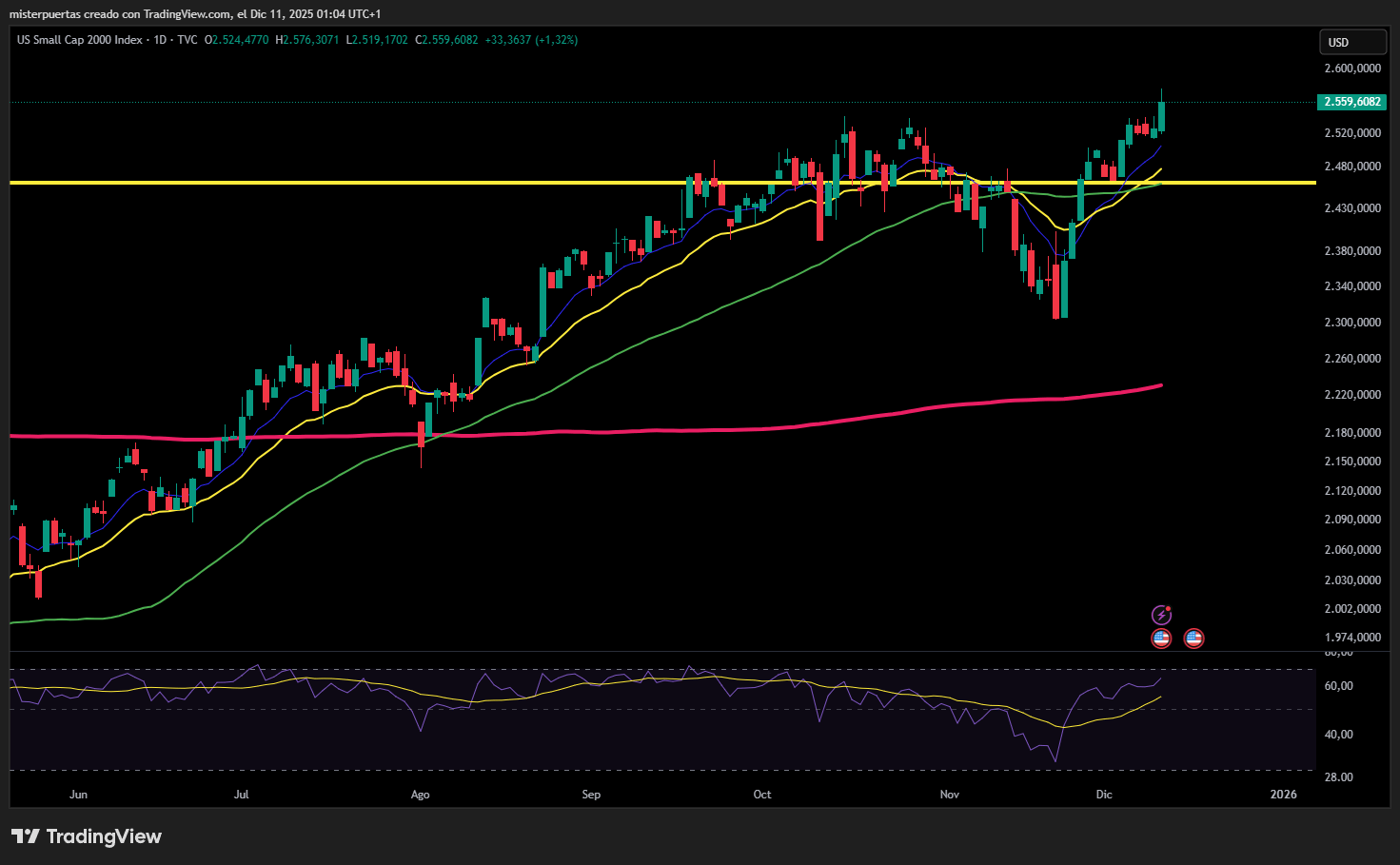The image size is (1400, 865).
Task: Click the 2.380,0000 price axis label
Action: coord(1352,251)
